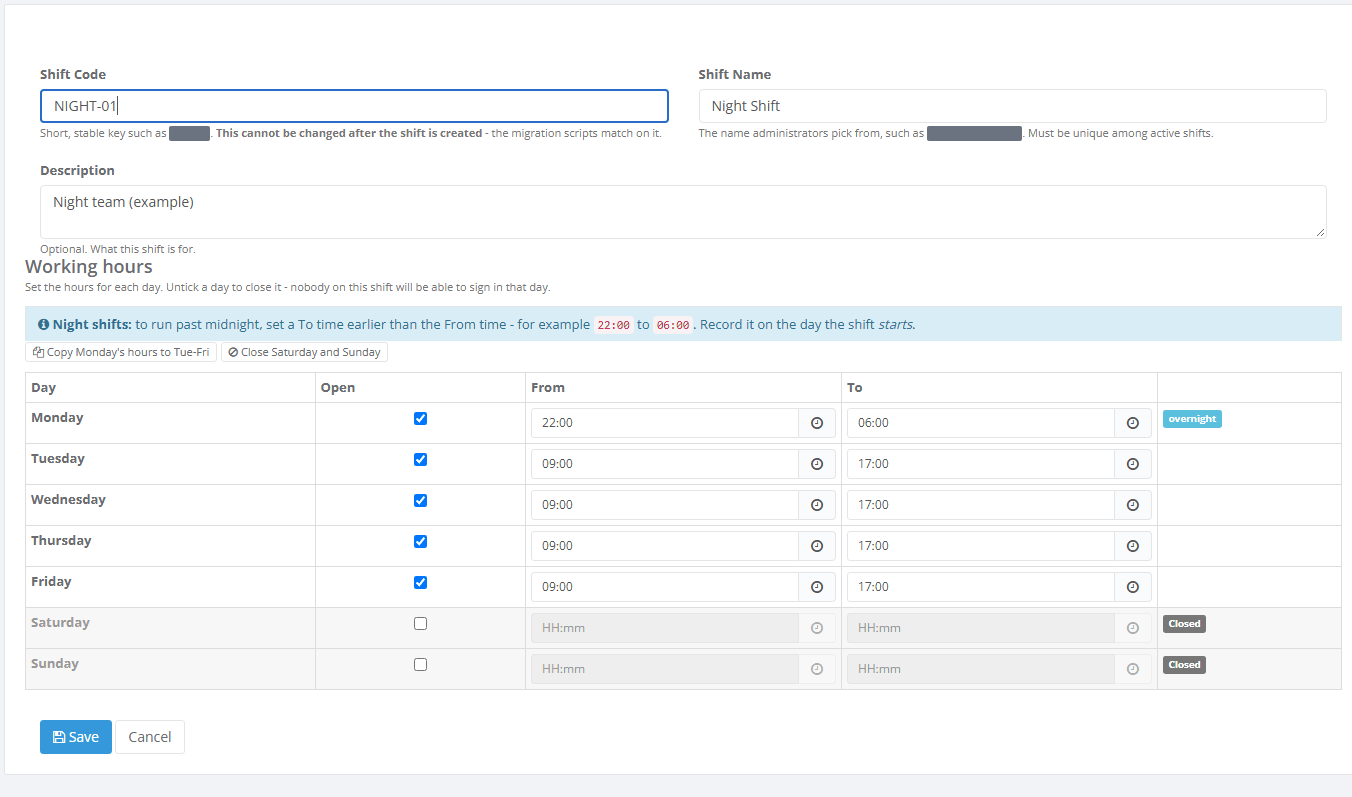Click the Closed badge on Sunday row

(x=1184, y=664)
